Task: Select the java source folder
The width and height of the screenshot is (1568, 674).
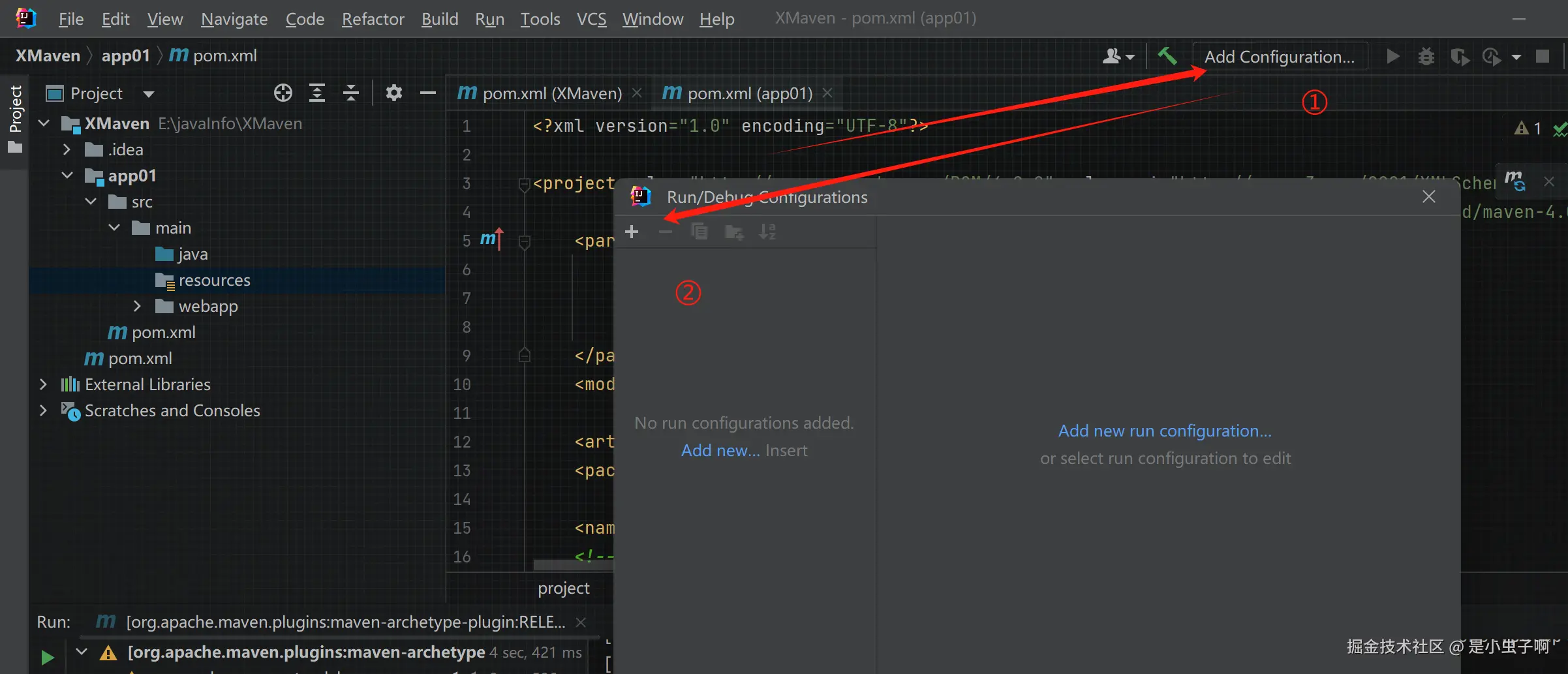Action: [183, 254]
